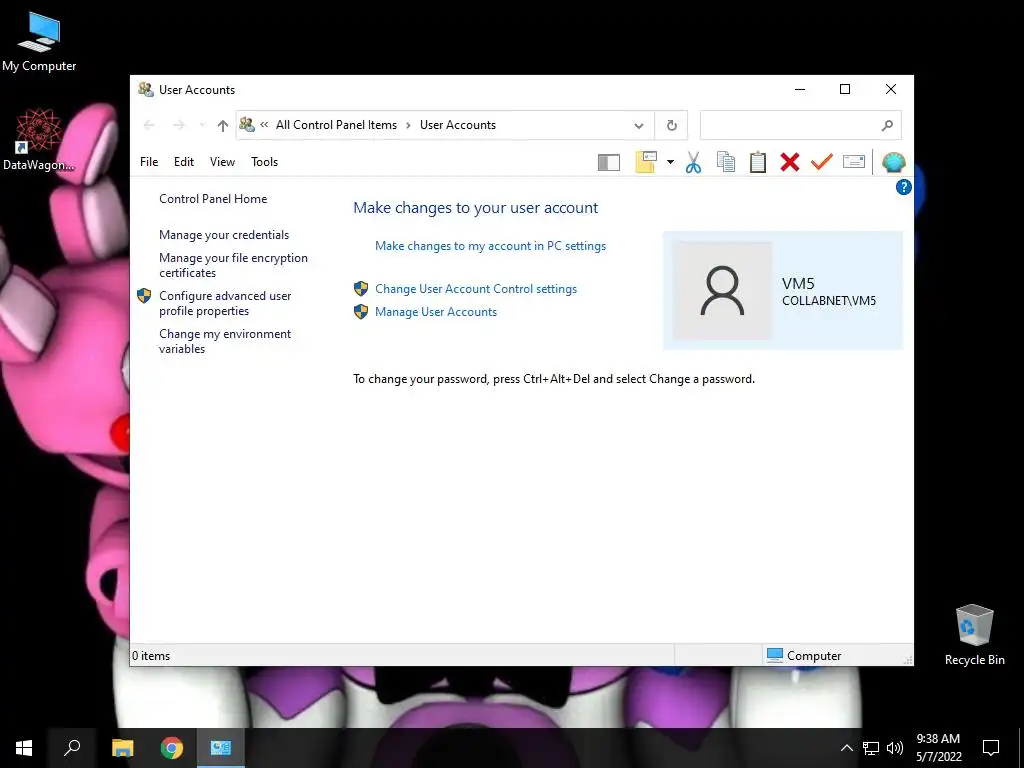Click the VM5 user avatar picture
This screenshot has height=768, width=1024.
coord(722,291)
